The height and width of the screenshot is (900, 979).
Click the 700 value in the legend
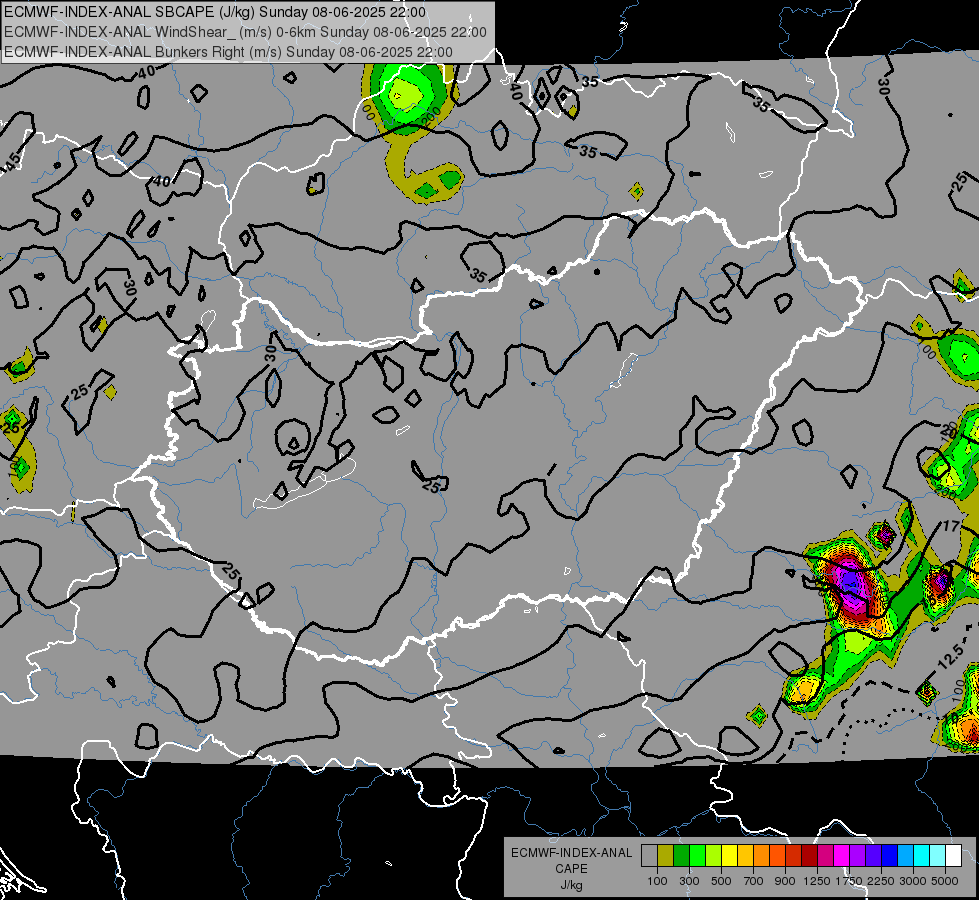(754, 881)
